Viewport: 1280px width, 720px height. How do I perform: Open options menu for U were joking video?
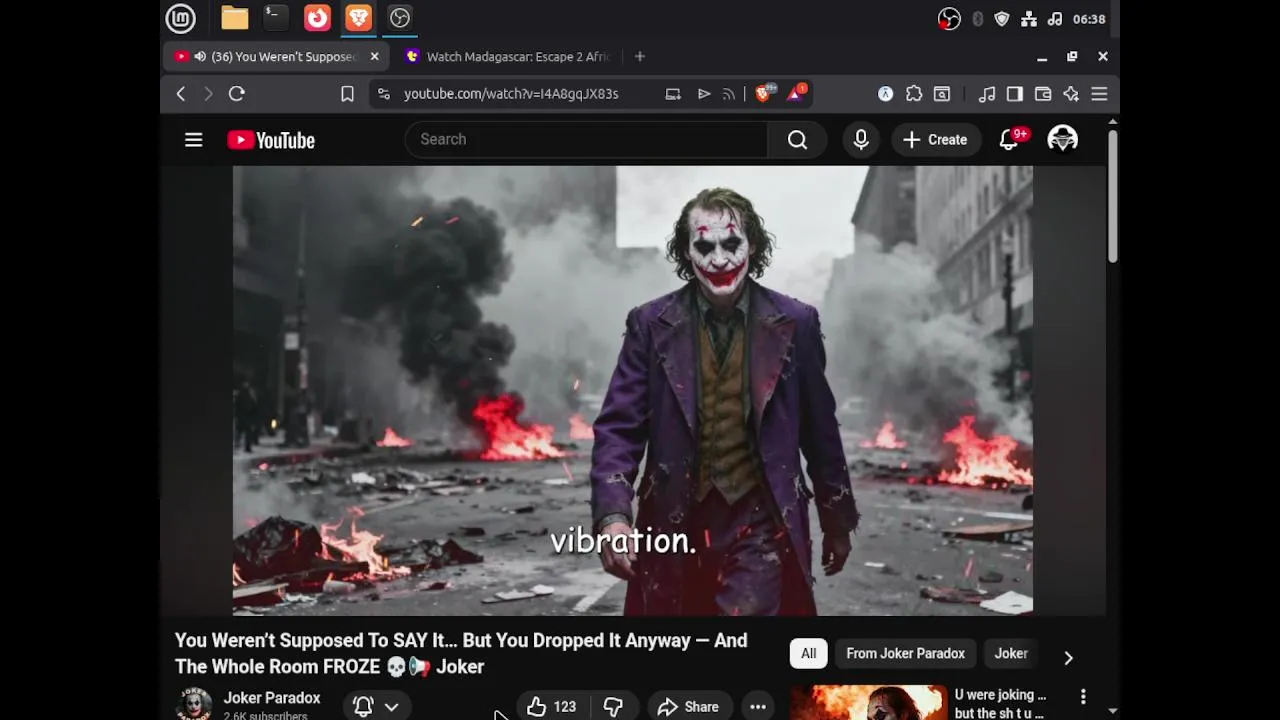[1083, 696]
